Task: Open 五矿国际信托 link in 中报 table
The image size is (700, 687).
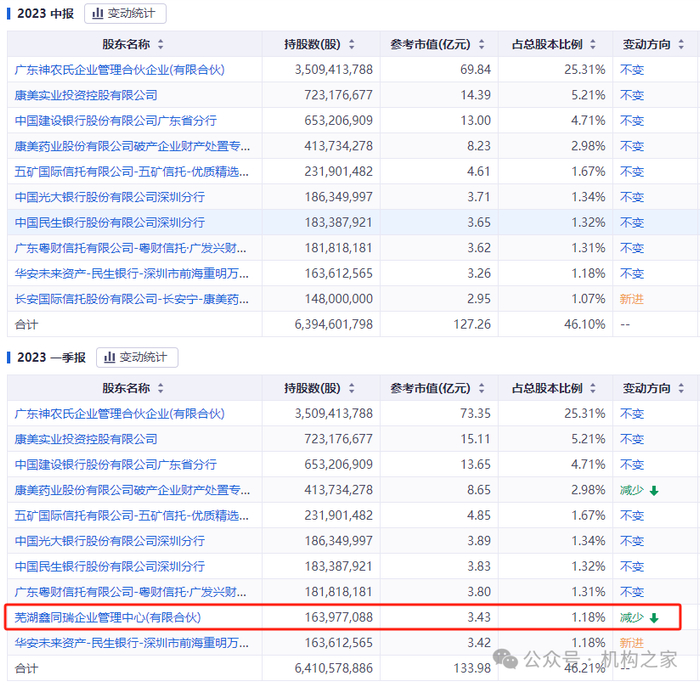Action: 132,171
